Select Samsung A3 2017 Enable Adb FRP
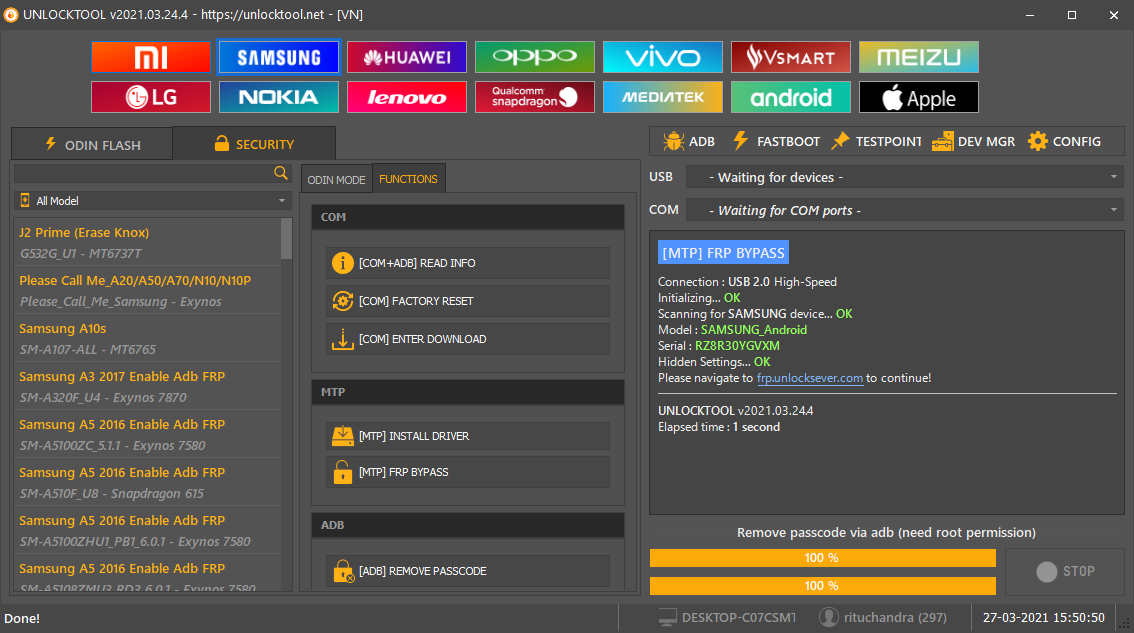1134x633 pixels. point(147,386)
